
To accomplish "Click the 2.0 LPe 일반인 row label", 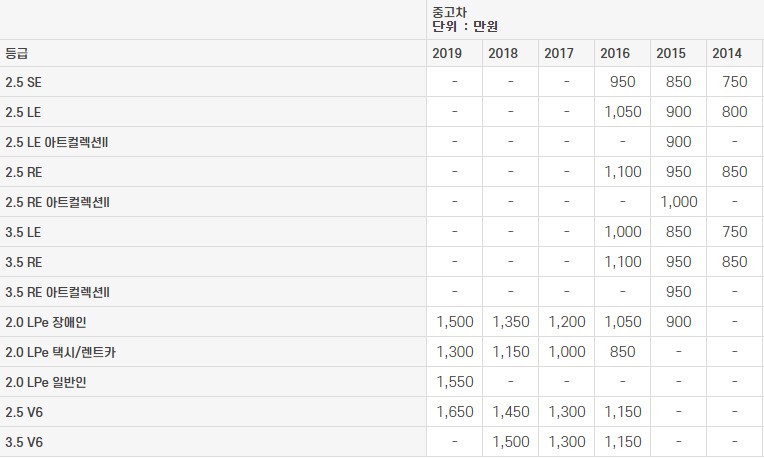I will pos(46,382).
